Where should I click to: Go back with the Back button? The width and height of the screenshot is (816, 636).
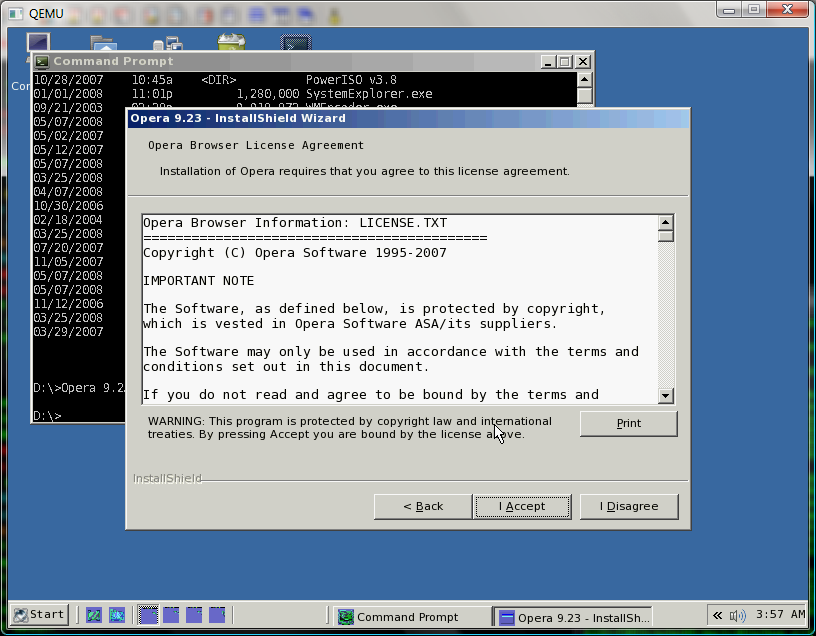coord(423,506)
